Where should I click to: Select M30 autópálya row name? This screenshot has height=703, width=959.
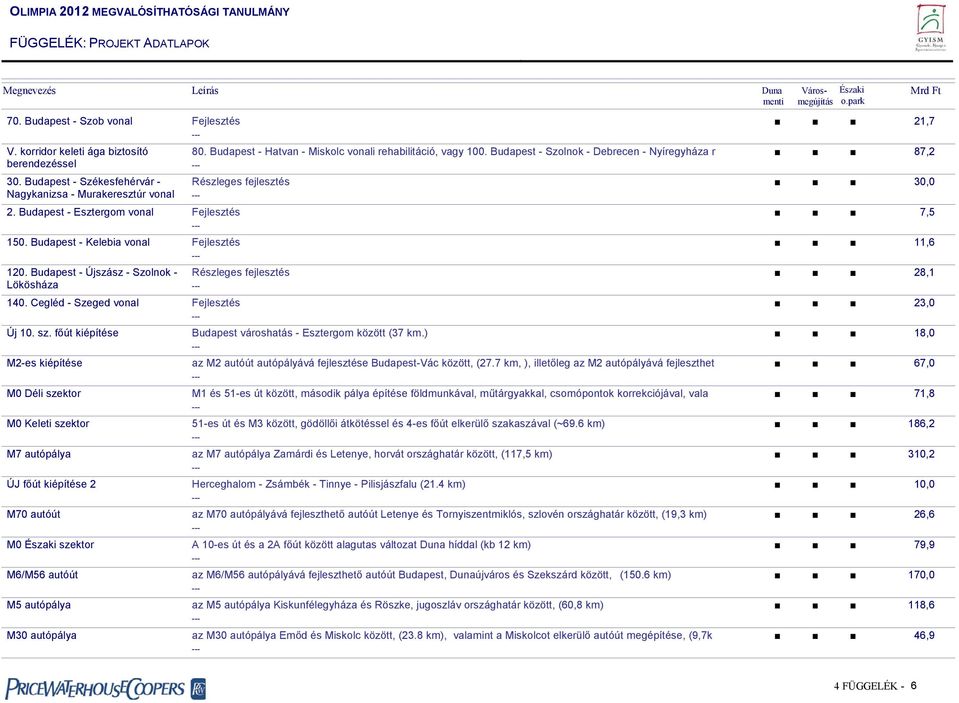point(42,636)
